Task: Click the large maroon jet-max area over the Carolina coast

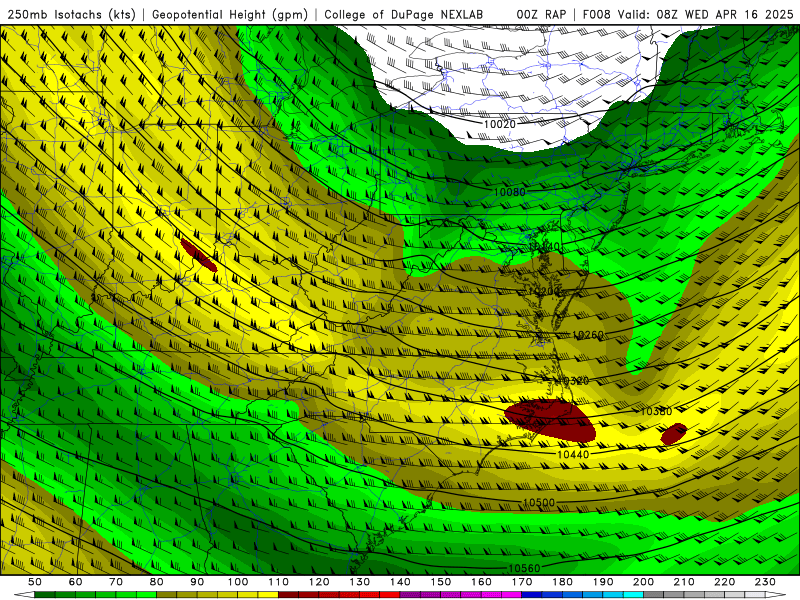Action: [551, 419]
